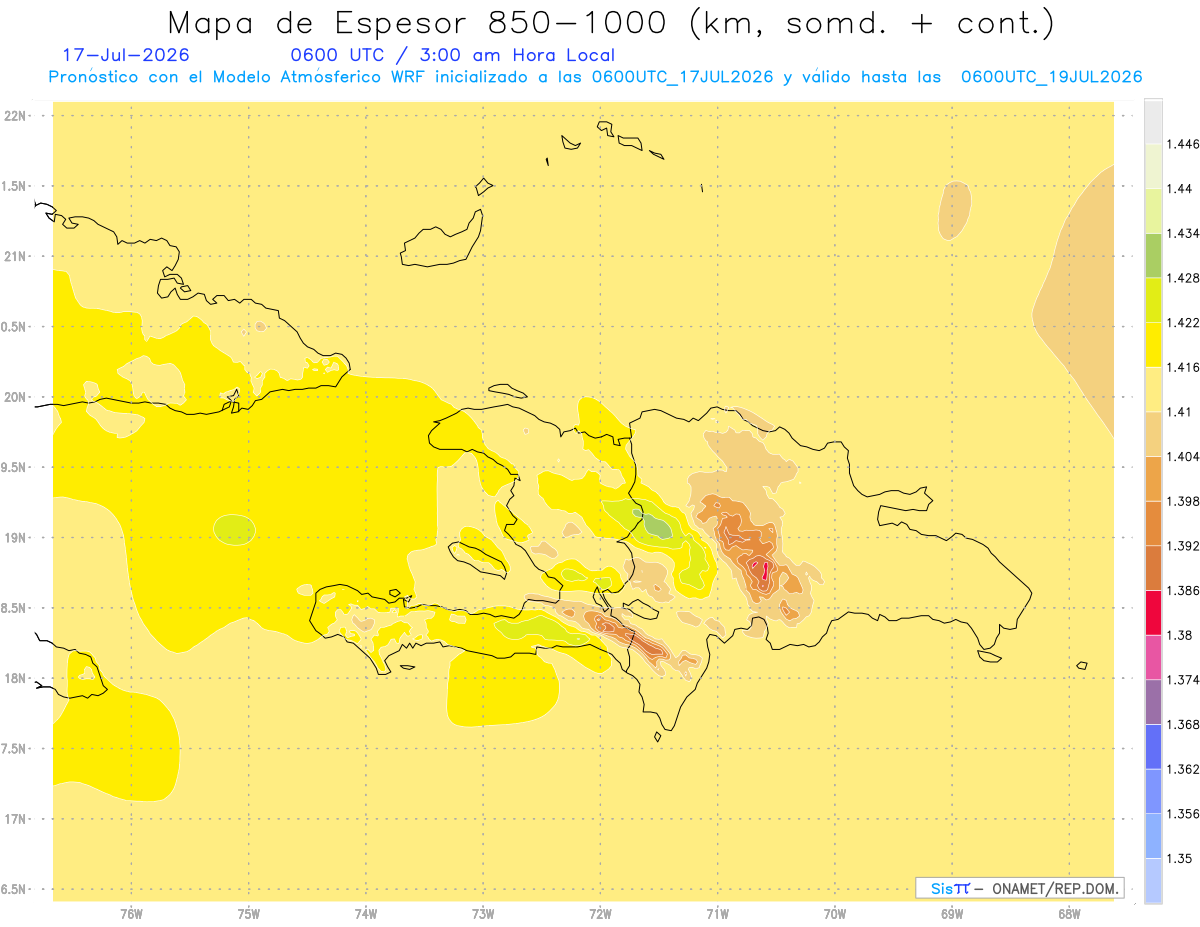This screenshot has width=1200, height=927.
Task: Click the bright yellow legend swatch between 1.422 and 1.416
Action: pos(1153,345)
